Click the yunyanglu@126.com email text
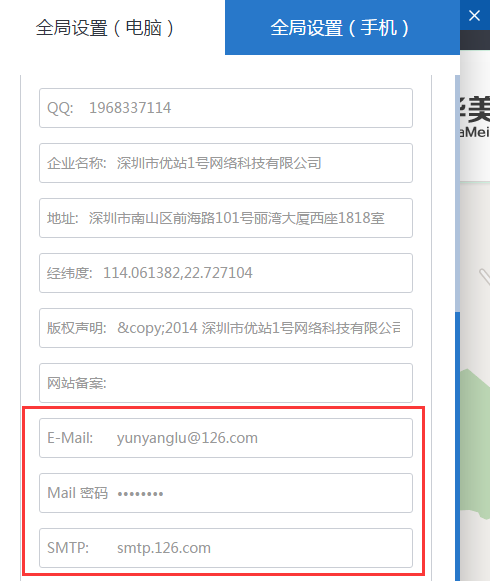Screen dimensions: 490x581 point(187,438)
